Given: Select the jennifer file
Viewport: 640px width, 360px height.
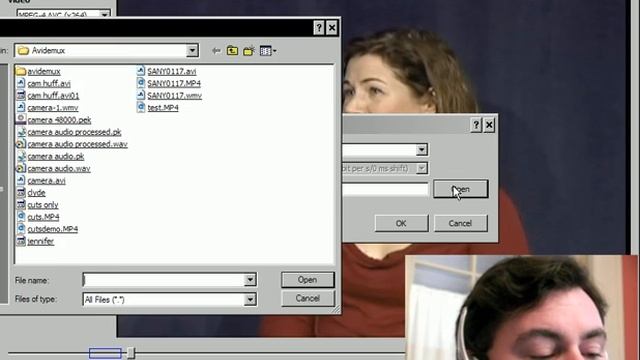Looking at the screenshot, I should pyautogui.click(x=40, y=241).
